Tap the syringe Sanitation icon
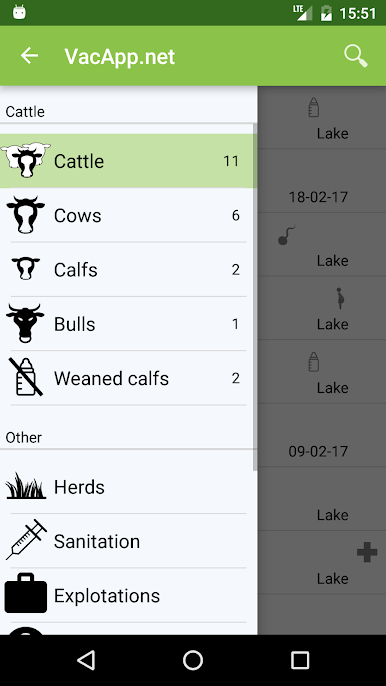Screen dimensions: 386x686 (26, 540)
